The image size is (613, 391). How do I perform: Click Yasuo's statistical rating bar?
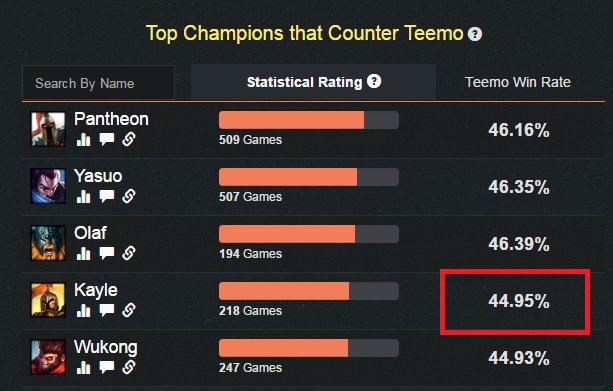click(309, 177)
